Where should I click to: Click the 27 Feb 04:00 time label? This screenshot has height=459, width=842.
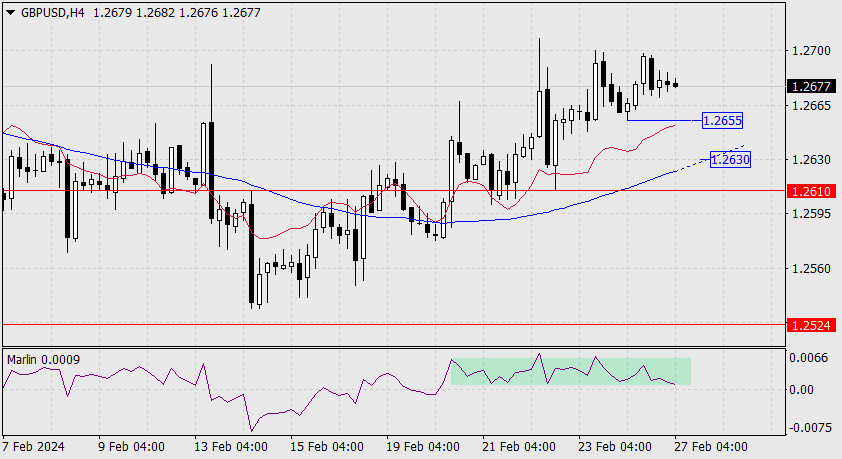(x=710, y=447)
